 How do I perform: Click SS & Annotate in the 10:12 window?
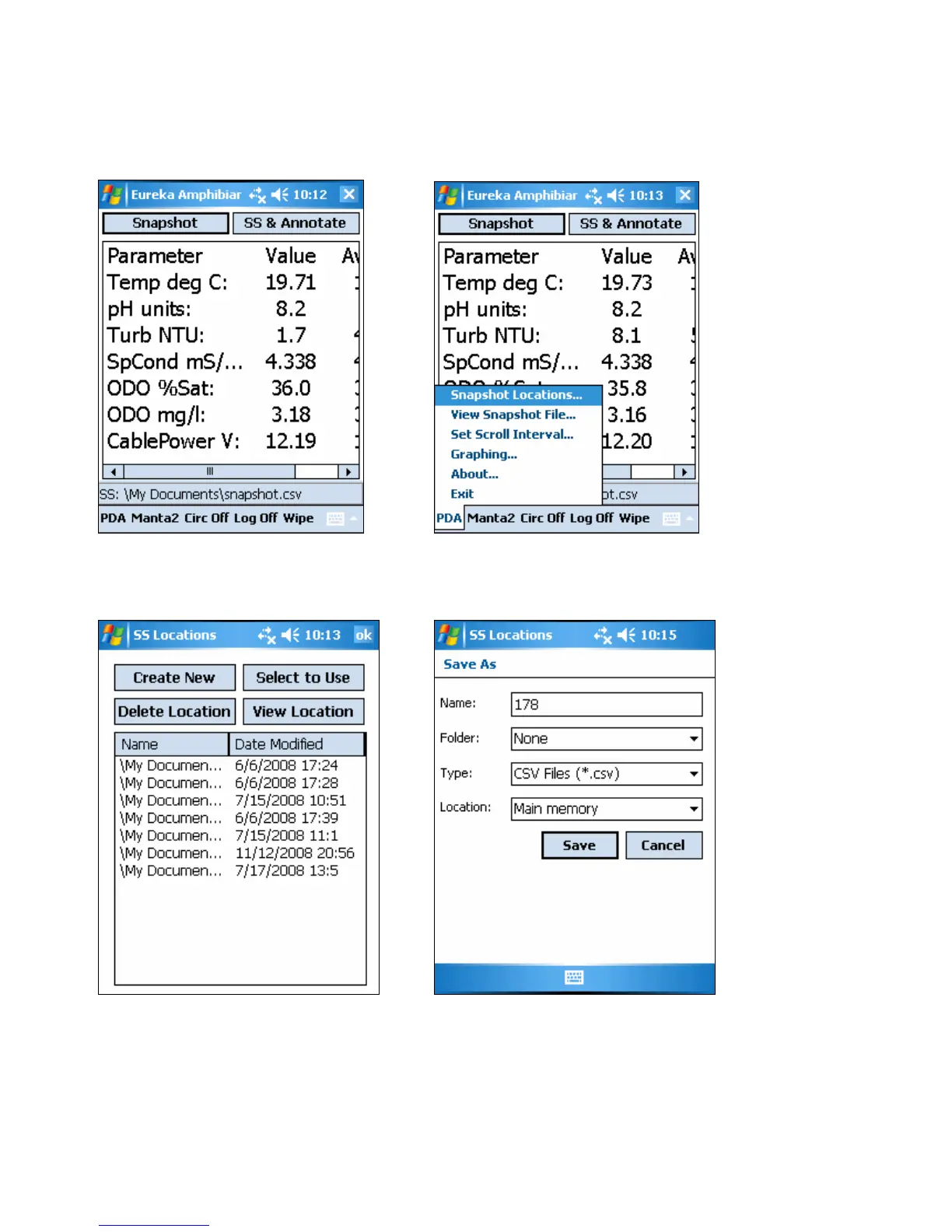tap(296, 223)
